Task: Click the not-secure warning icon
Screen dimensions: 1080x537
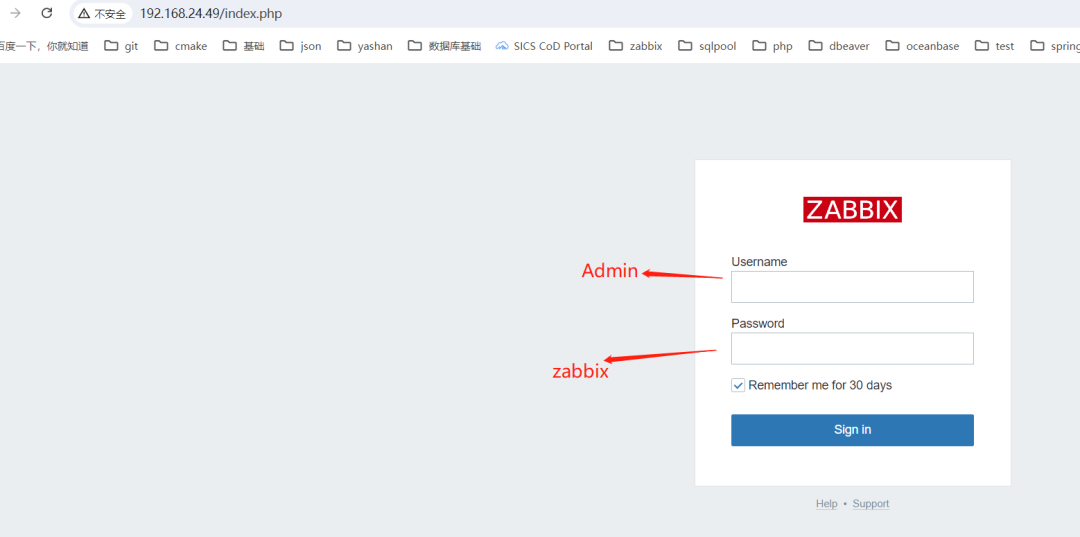Action: [84, 14]
